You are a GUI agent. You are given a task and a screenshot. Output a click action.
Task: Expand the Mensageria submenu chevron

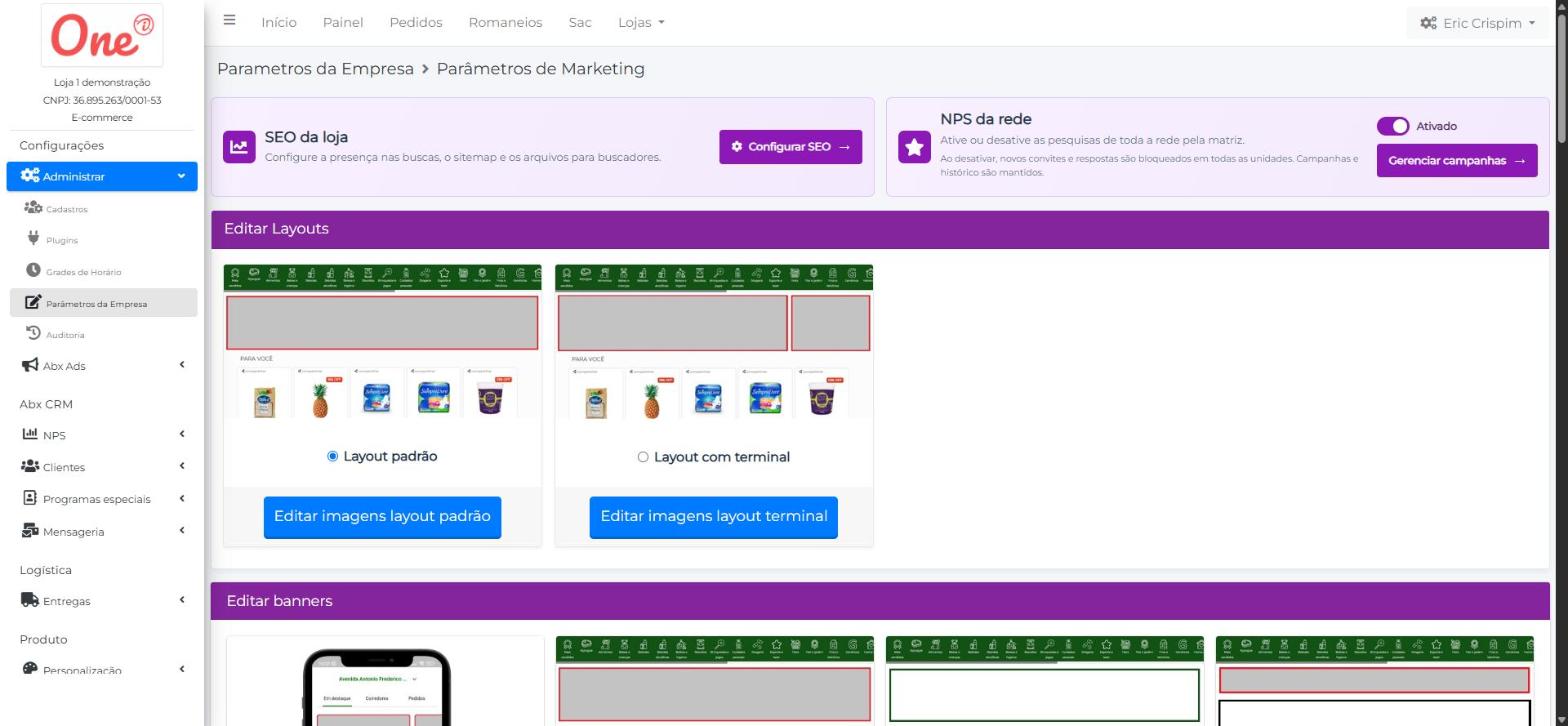pyautogui.click(x=182, y=530)
